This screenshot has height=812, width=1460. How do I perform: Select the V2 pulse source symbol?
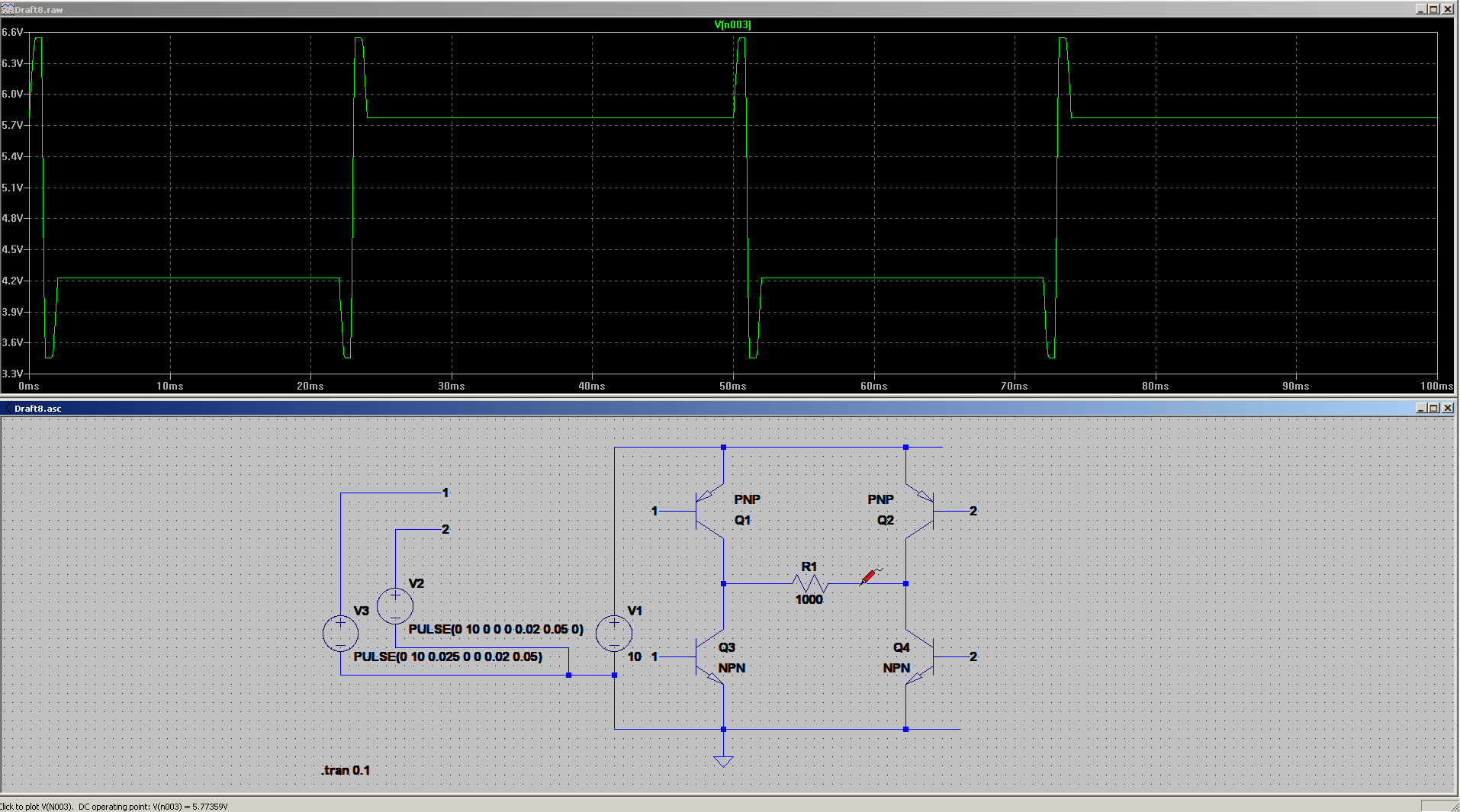395,607
